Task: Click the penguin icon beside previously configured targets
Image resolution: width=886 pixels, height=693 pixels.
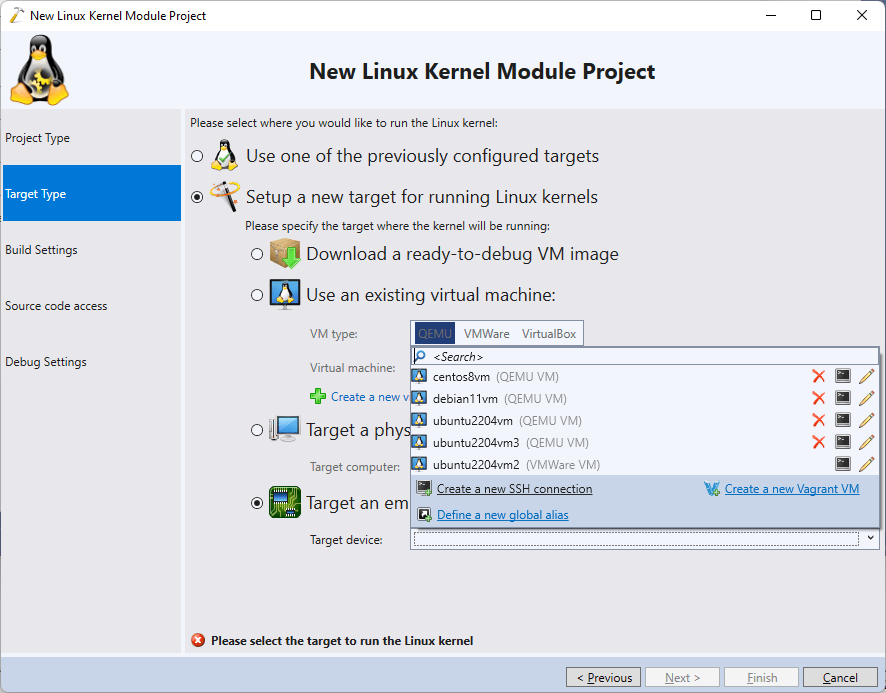Action: [224, 155]
